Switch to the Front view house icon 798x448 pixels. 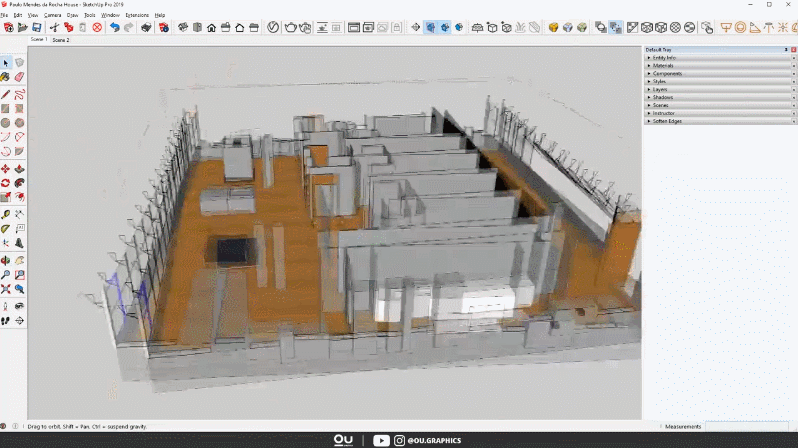211,27
